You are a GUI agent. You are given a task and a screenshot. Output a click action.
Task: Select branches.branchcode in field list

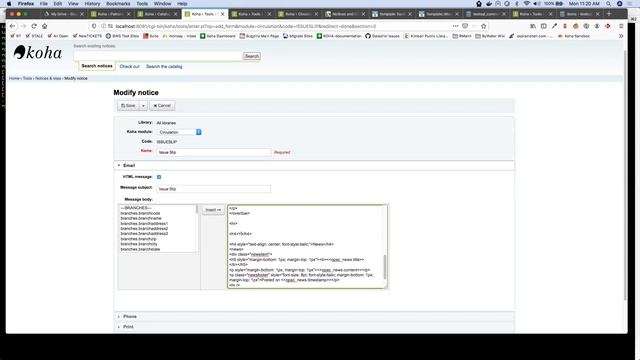click(x=140, y=213)
